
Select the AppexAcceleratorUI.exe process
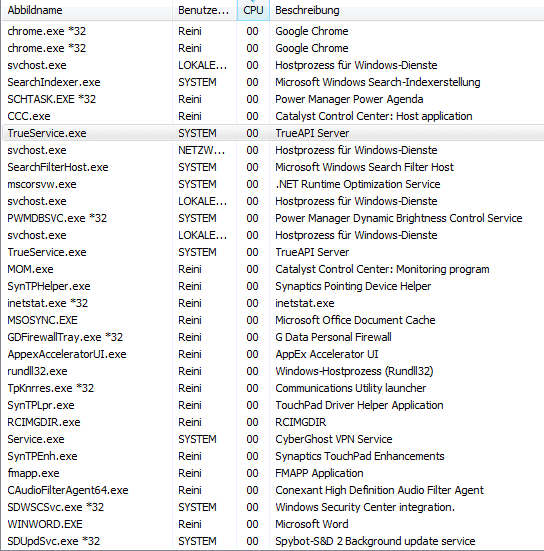pyautogui.click(x=67, y=354)
